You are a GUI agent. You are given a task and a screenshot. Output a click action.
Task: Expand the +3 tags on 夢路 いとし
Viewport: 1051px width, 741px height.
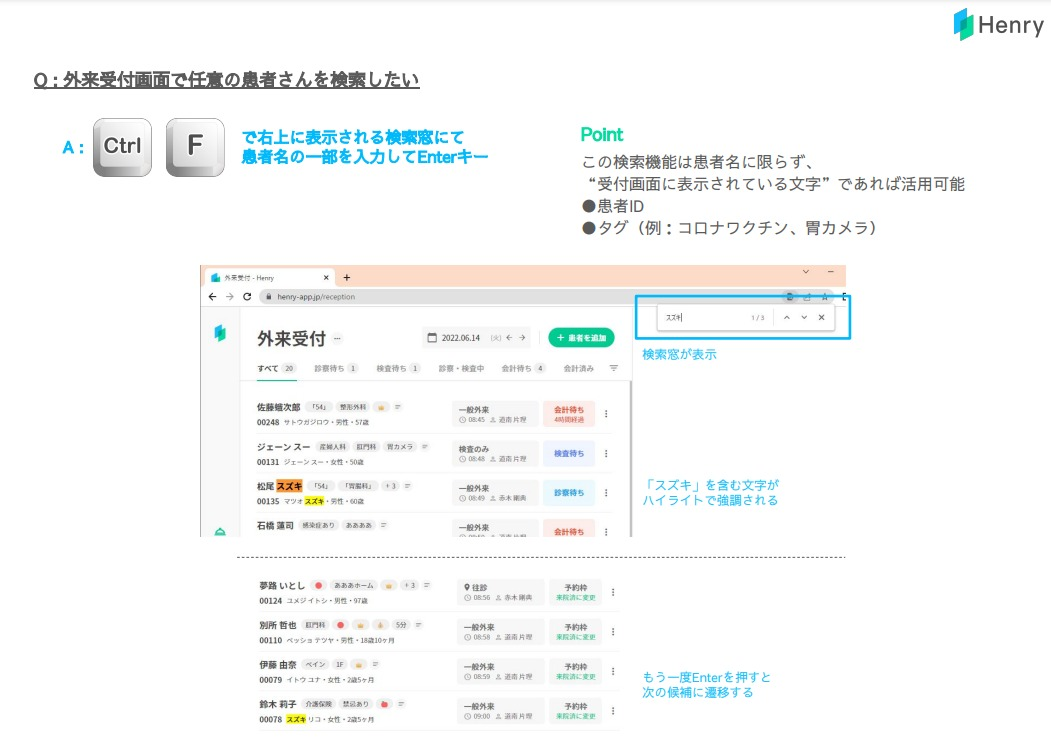coord(409,586)
